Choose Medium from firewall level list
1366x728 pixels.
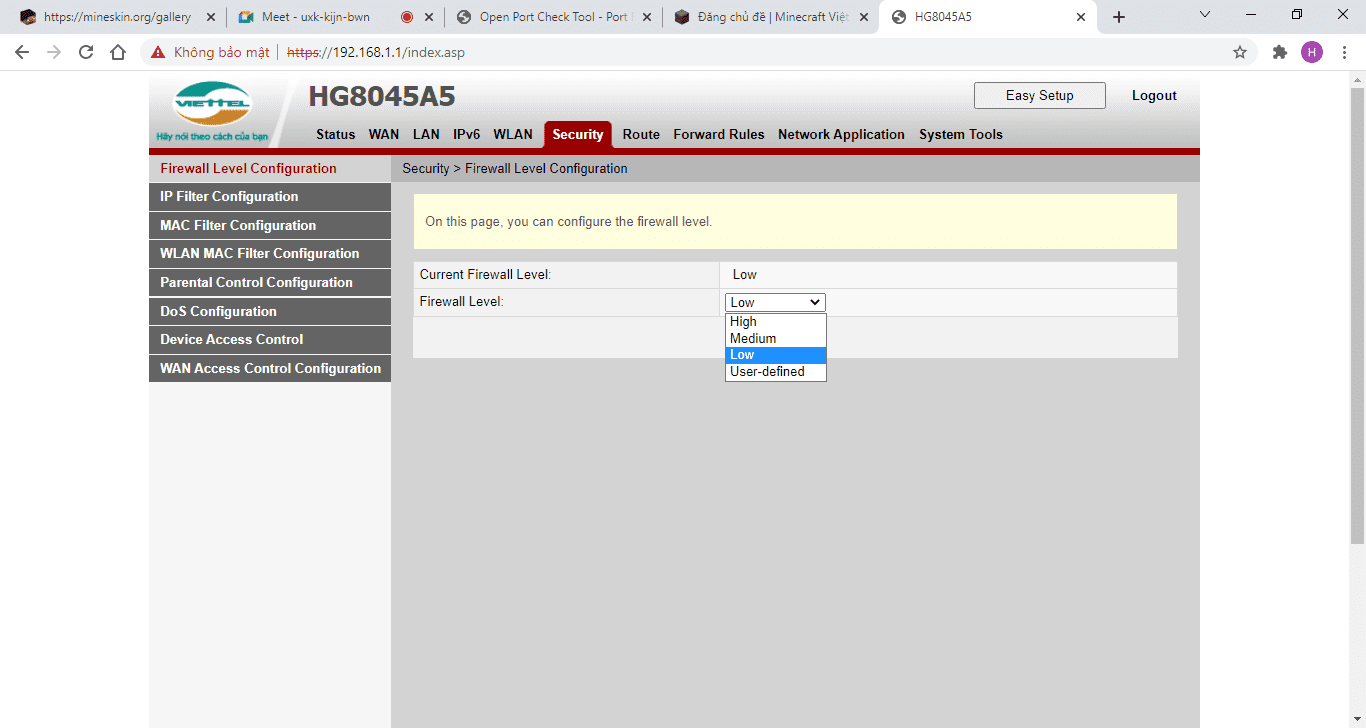click(x=776, y=338)
